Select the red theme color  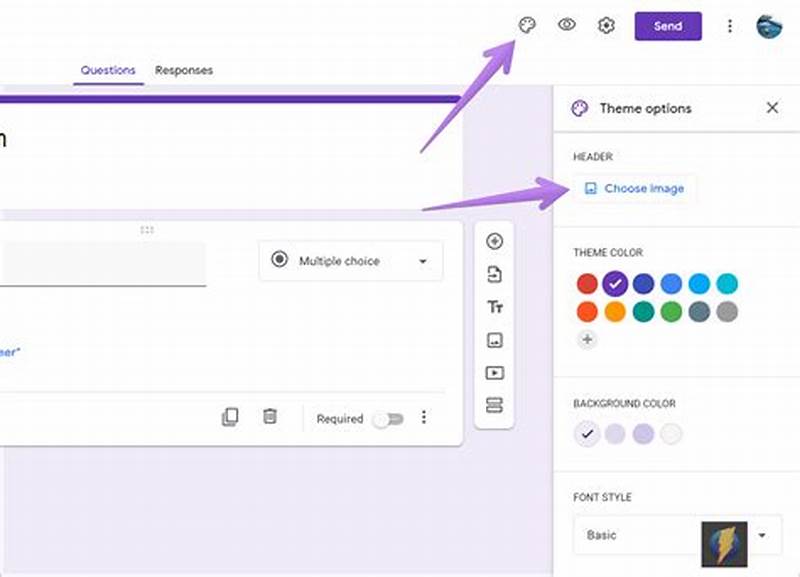pos(585,283)
